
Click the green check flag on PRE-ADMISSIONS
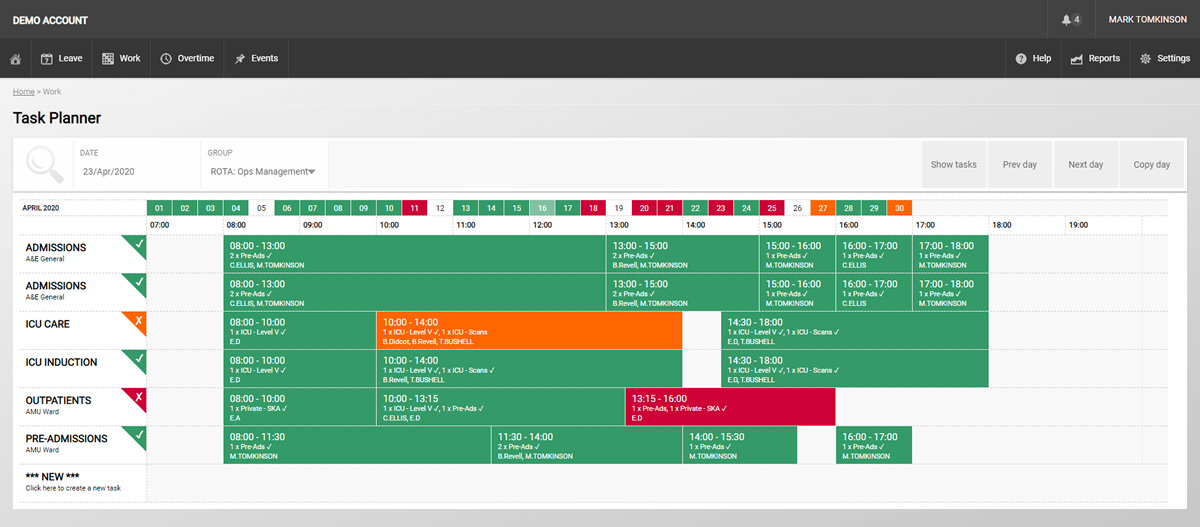137,435
